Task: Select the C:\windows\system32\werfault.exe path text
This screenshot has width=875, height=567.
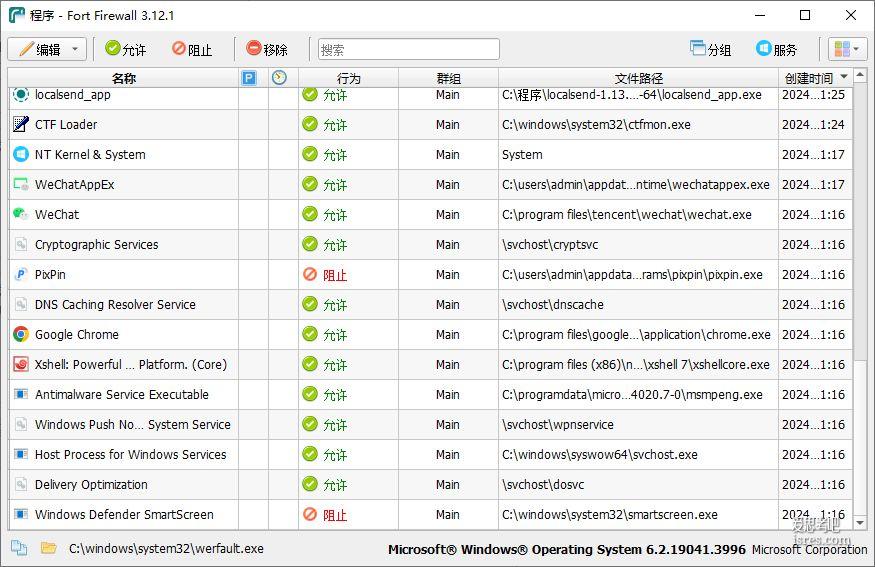Action: (x=166, y=549)
